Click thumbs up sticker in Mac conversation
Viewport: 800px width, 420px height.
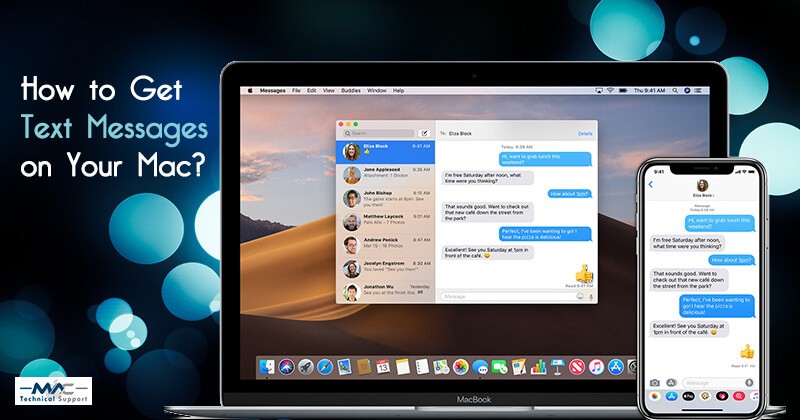pos(584,274)
